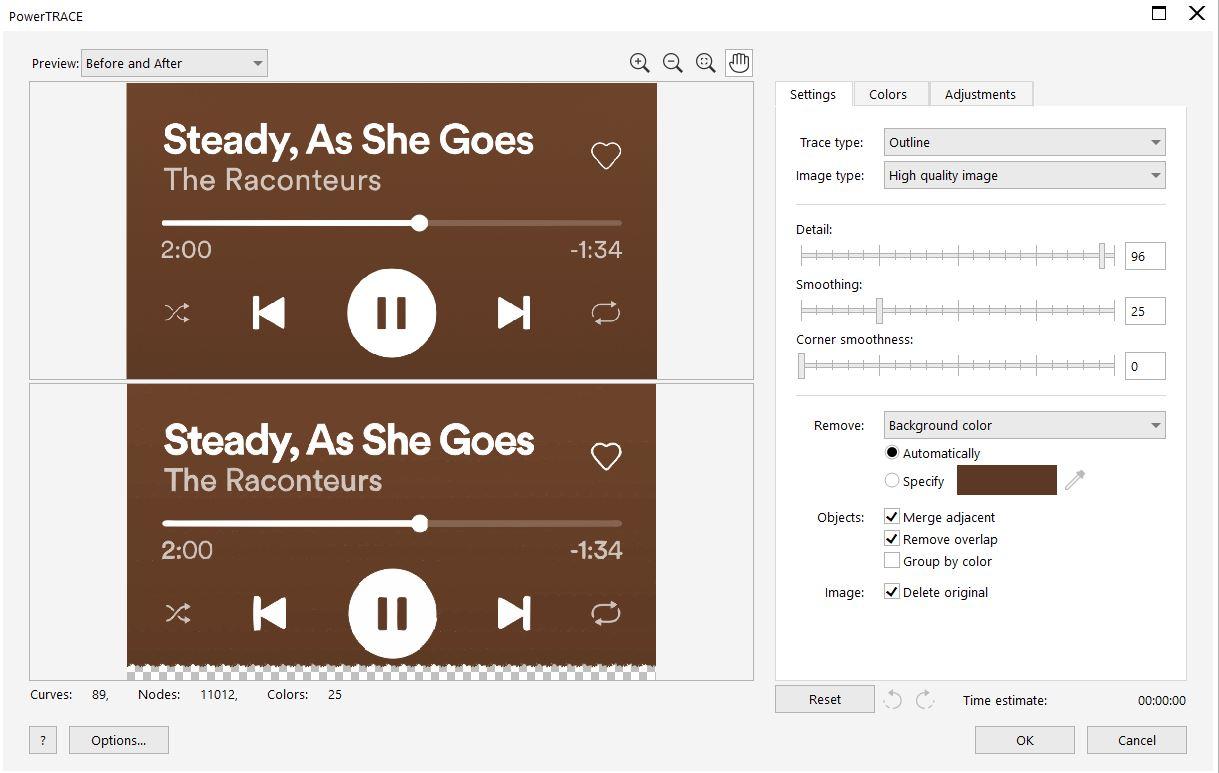Close the PowerTRACE window
This screenshot has width=1219, height=773.
coord(1197,13)
